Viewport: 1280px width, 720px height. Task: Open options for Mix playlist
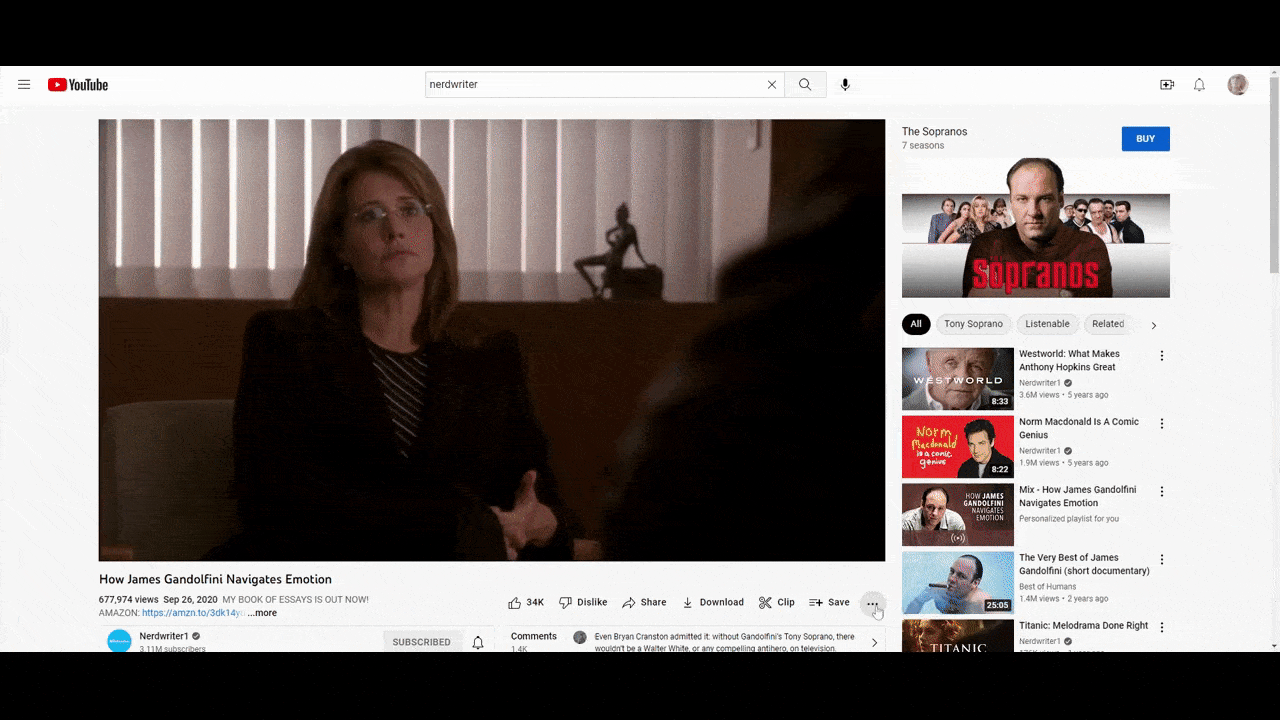[1162, 492]
